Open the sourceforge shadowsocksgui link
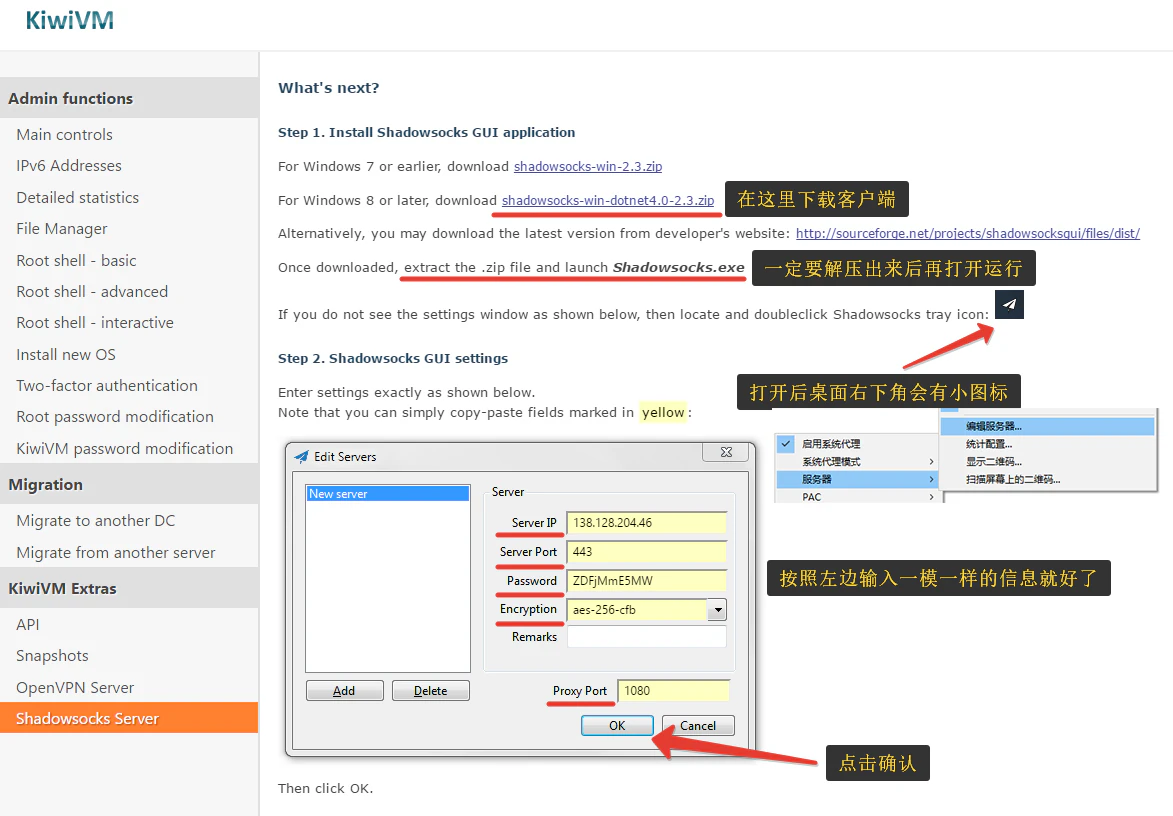Viewport: 1173px width, 816px height. click(x=967, y=233)
